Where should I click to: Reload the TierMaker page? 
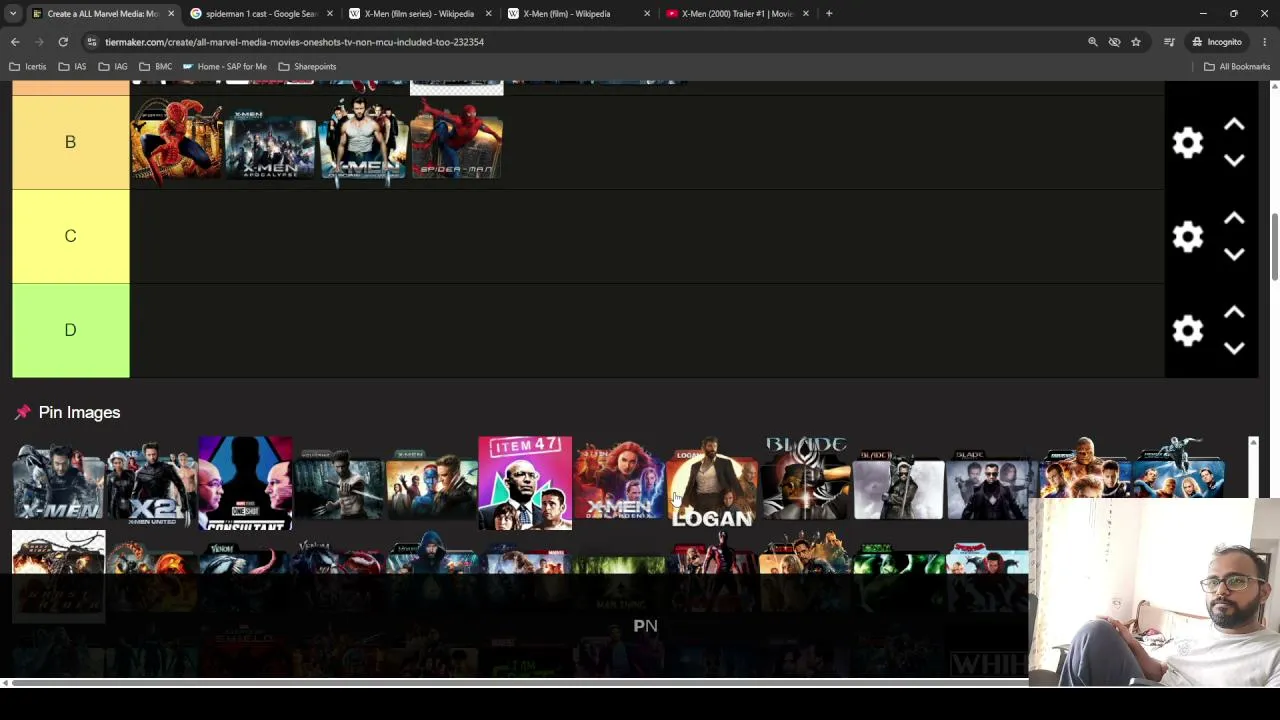click(x=63, y=42)
